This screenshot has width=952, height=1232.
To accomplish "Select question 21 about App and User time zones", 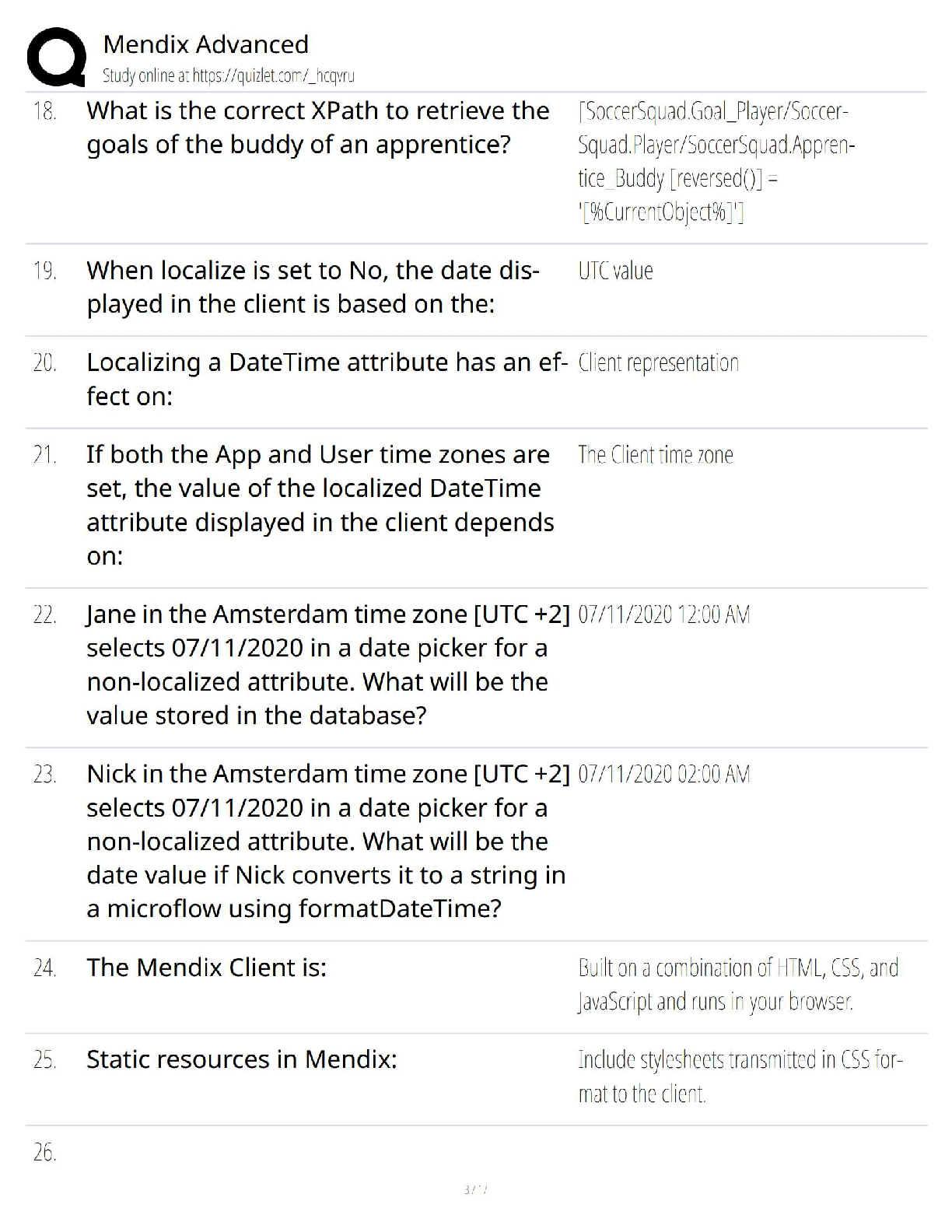I will (x=320, y=506).
